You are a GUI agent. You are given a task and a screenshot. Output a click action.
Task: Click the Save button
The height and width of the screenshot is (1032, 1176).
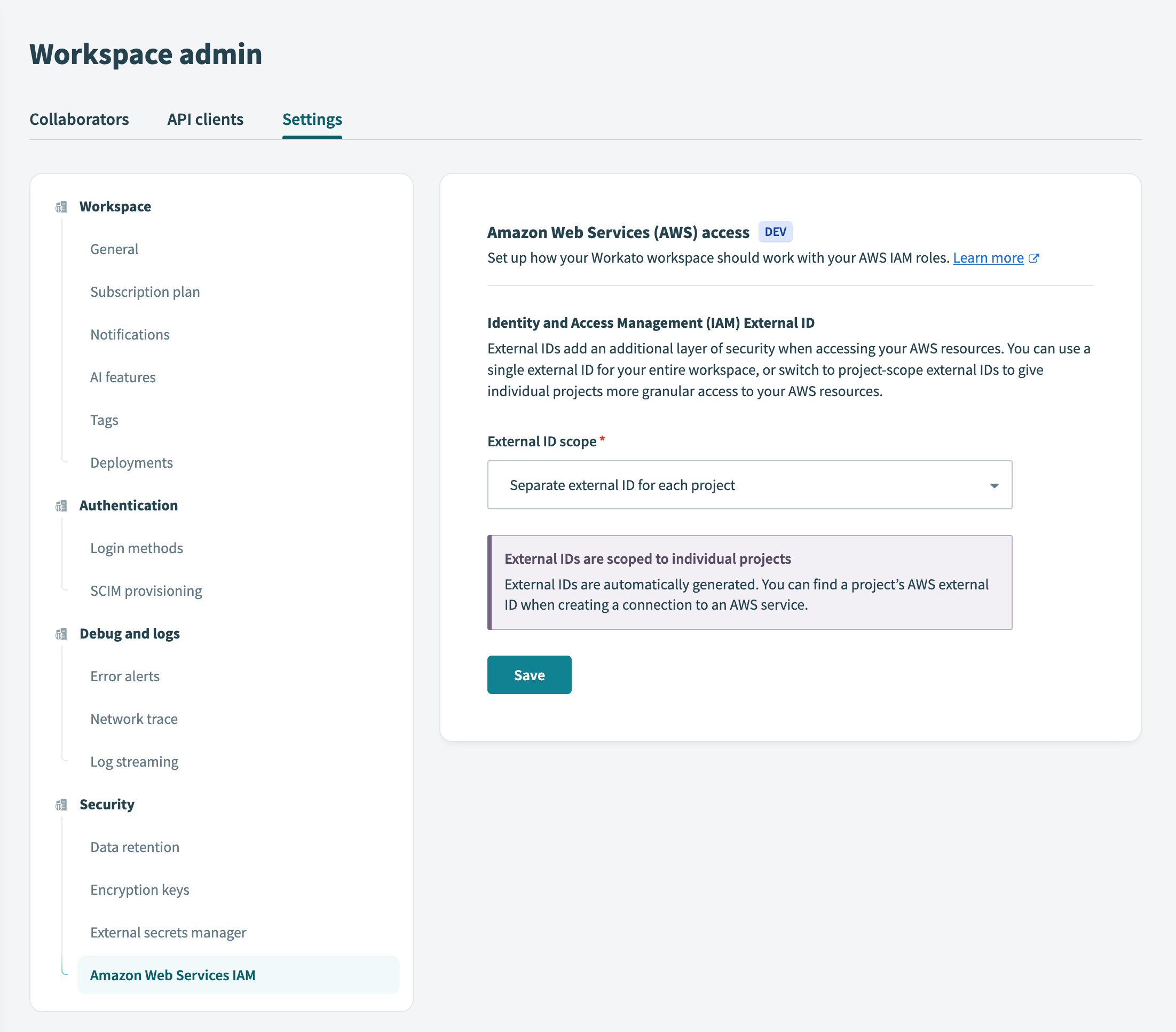pyautogui.click(x=528, y=675)
